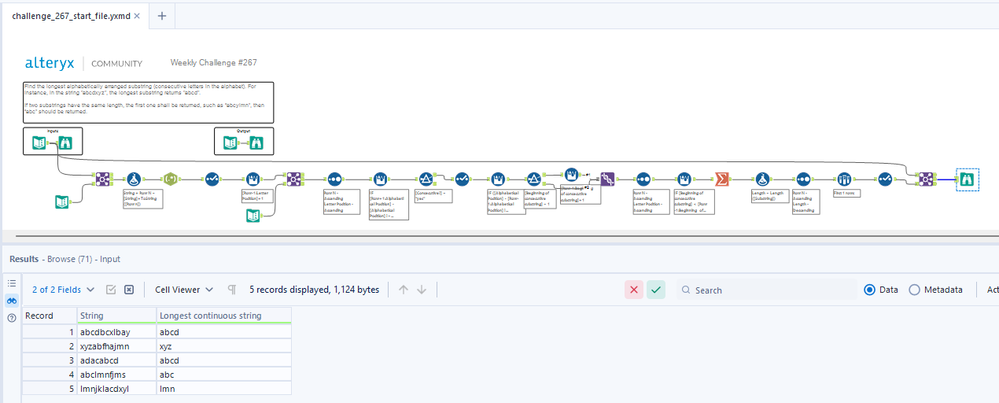Viewport: 999px width, 403px height.
Task: Click Results messages list icon
Action: pos(11,283)
